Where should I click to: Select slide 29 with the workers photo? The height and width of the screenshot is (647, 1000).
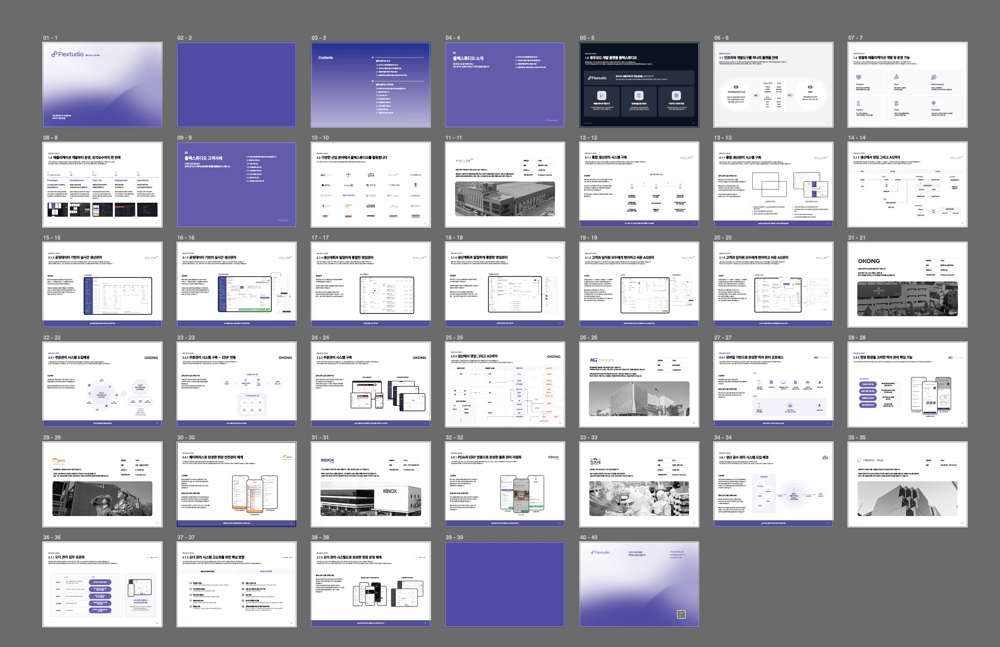point(102,484)
